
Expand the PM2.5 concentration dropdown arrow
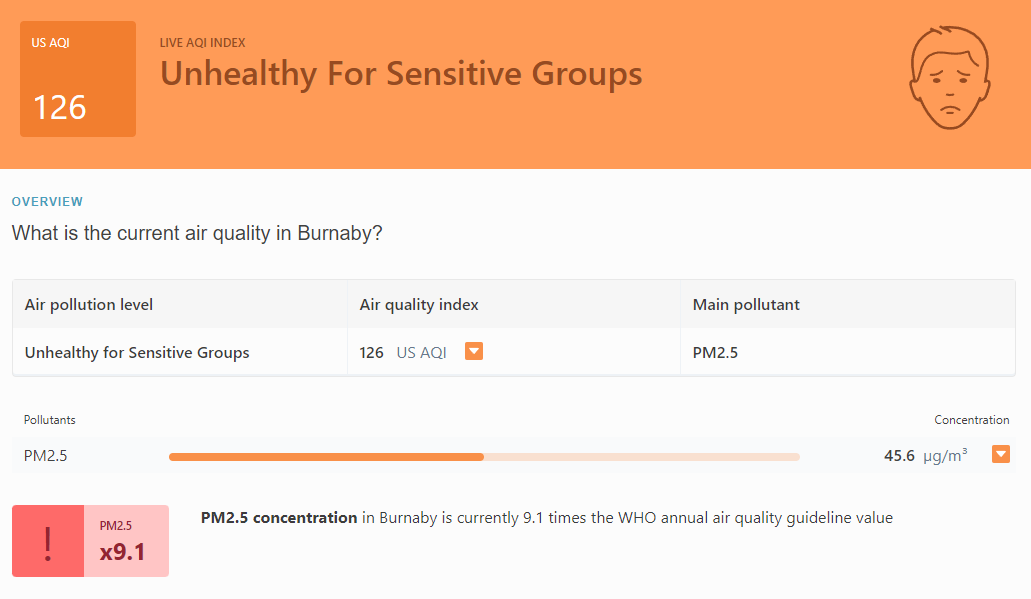tap(1001, 454)
